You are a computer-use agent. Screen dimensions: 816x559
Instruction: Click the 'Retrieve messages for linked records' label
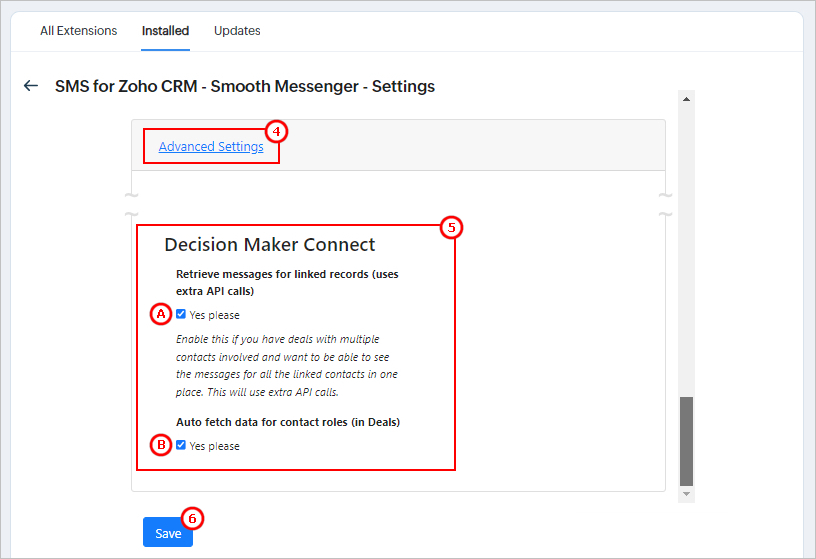tap(287, 283)
